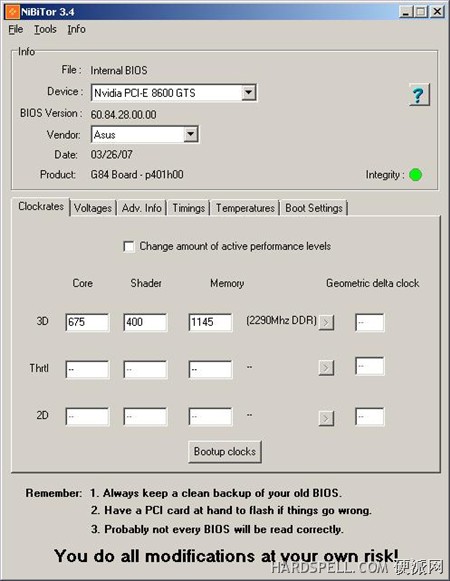Screen dimensions: 450x581
Task: Enable Change amount of active performance levels
Action: pos(129,246)
